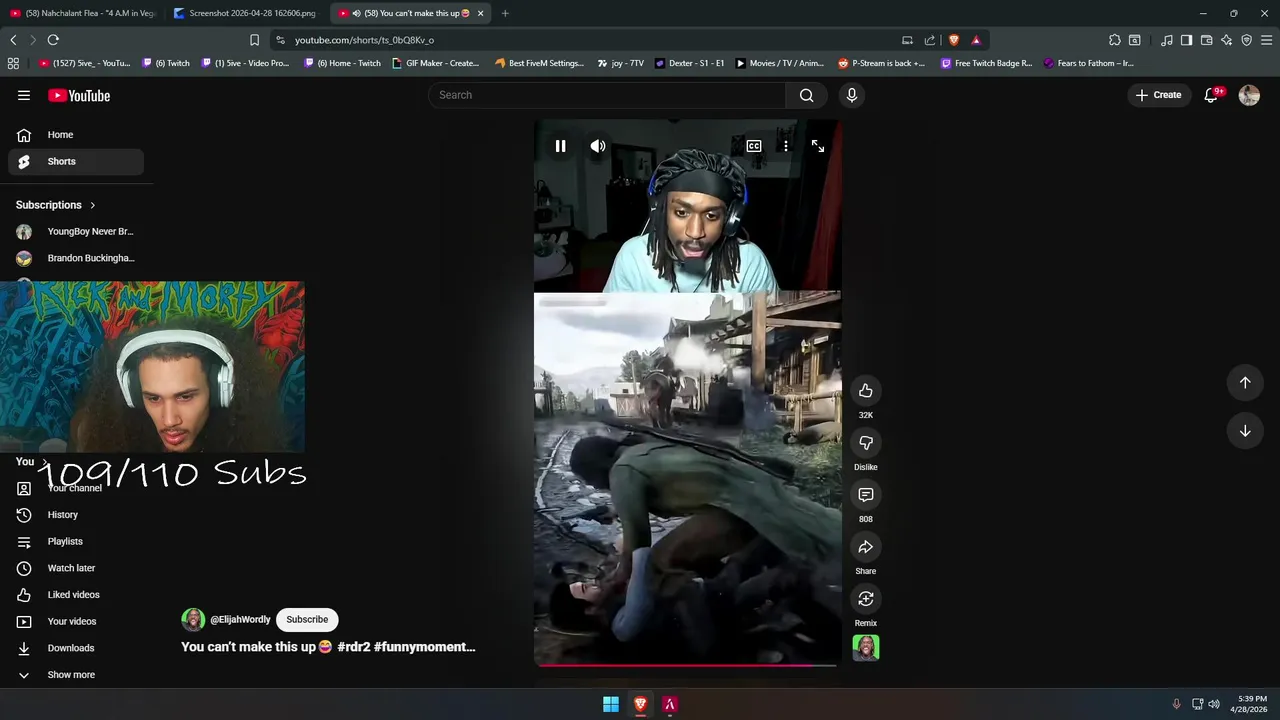Like the Short with 32K likes

(x=866, y=391)
